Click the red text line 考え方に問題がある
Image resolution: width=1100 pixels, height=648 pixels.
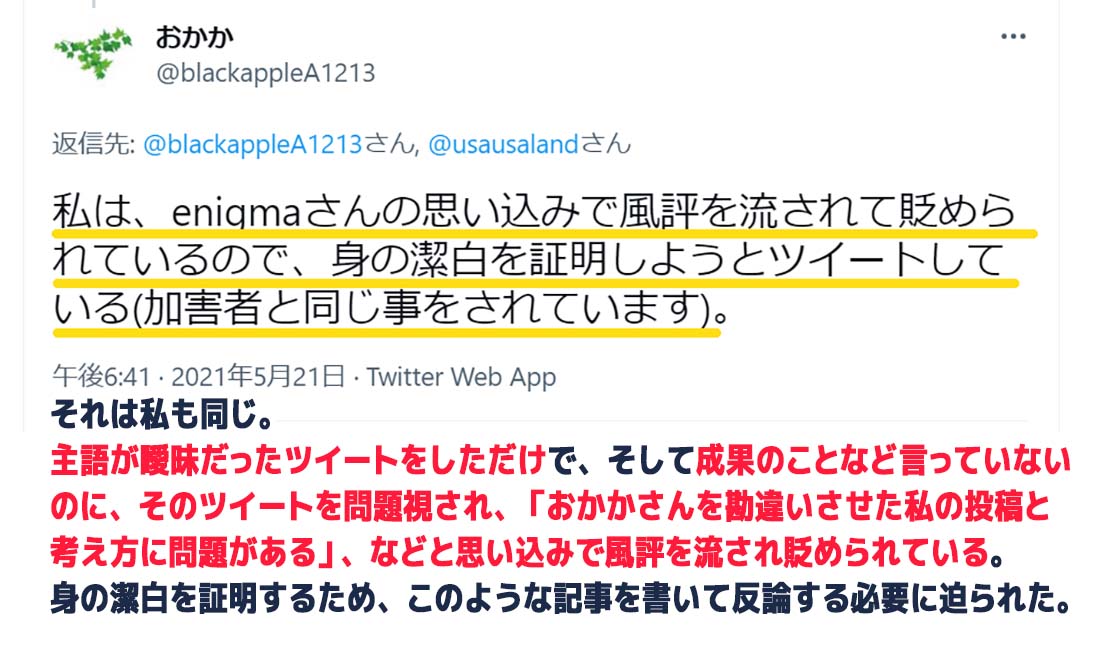tap(527, 553)
